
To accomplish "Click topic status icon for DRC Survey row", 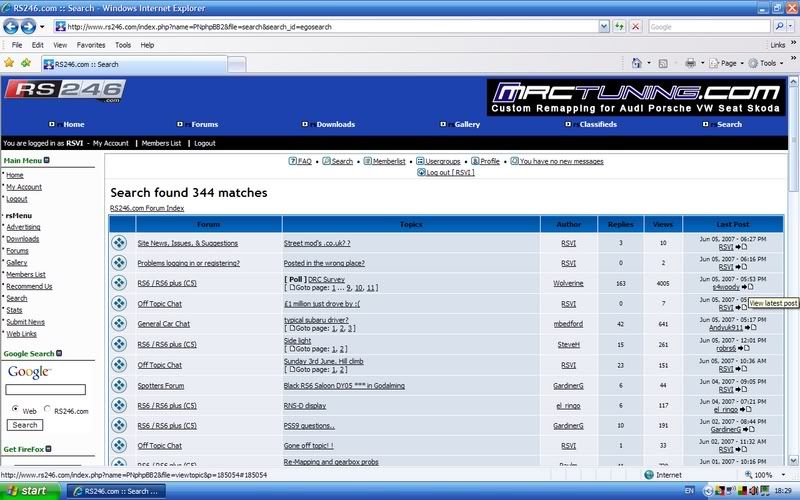I will tap(119, 283).
